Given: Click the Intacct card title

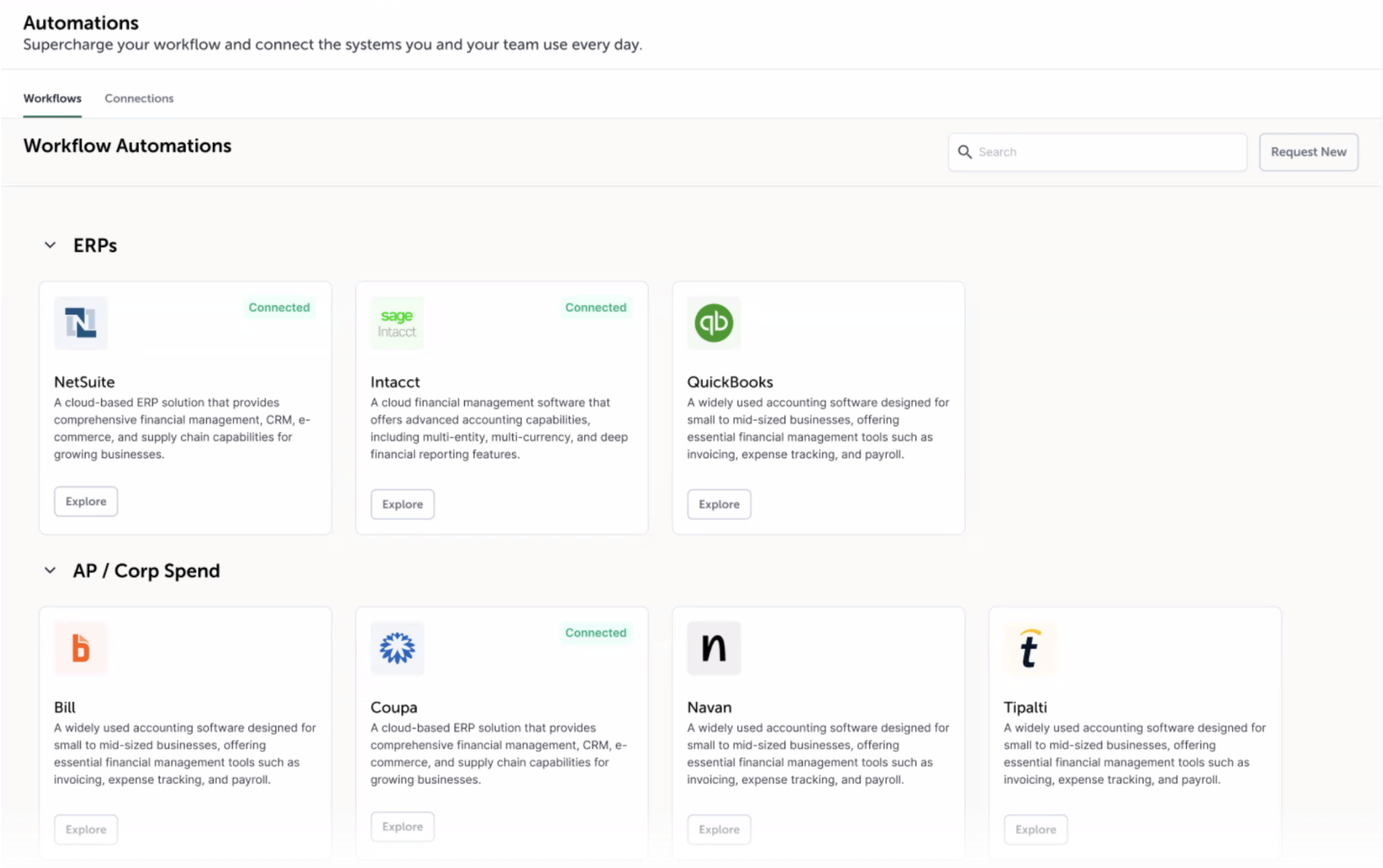Looking at the screenshot, I should [395, 382].
